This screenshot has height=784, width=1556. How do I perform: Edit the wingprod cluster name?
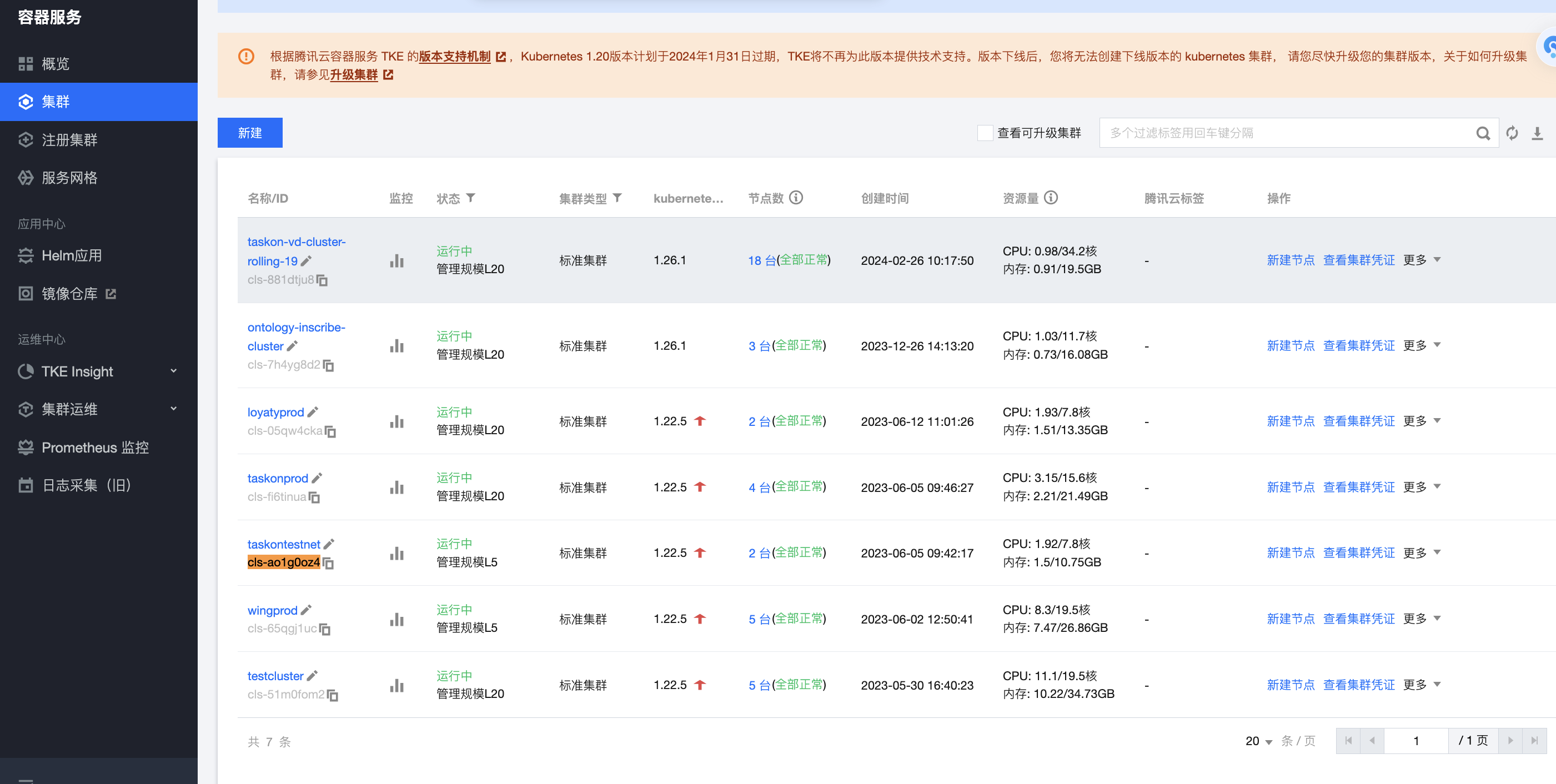306,610
